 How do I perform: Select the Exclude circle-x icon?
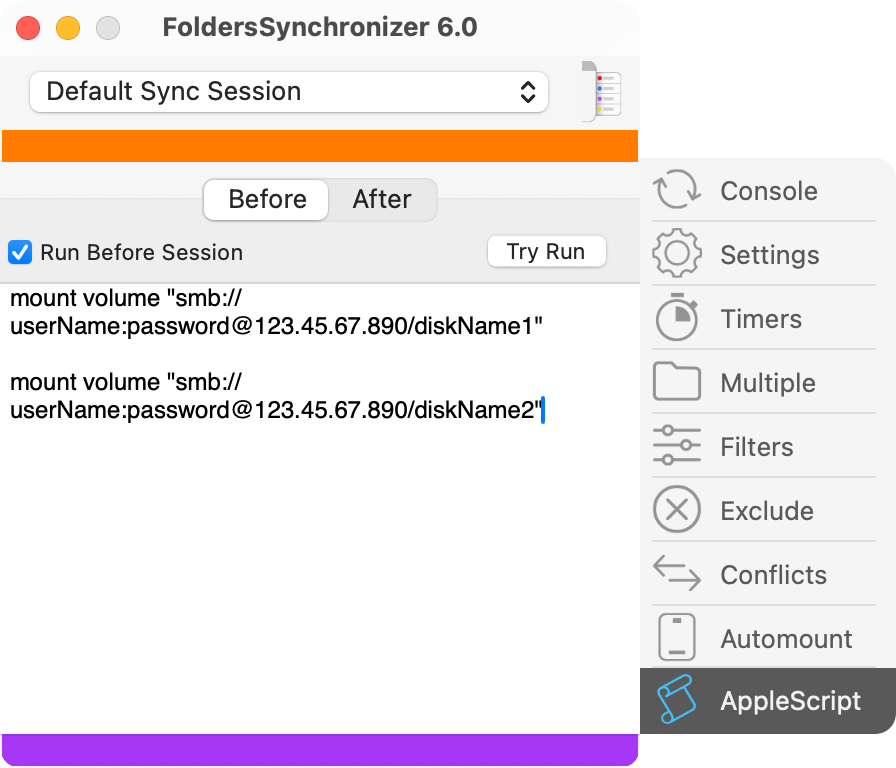[677, 509]
